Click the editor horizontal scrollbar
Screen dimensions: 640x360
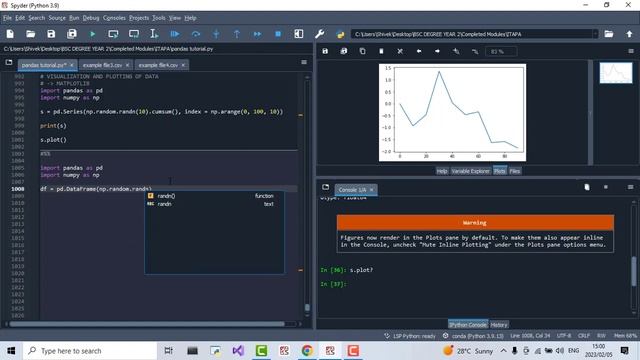coord(147,324)
